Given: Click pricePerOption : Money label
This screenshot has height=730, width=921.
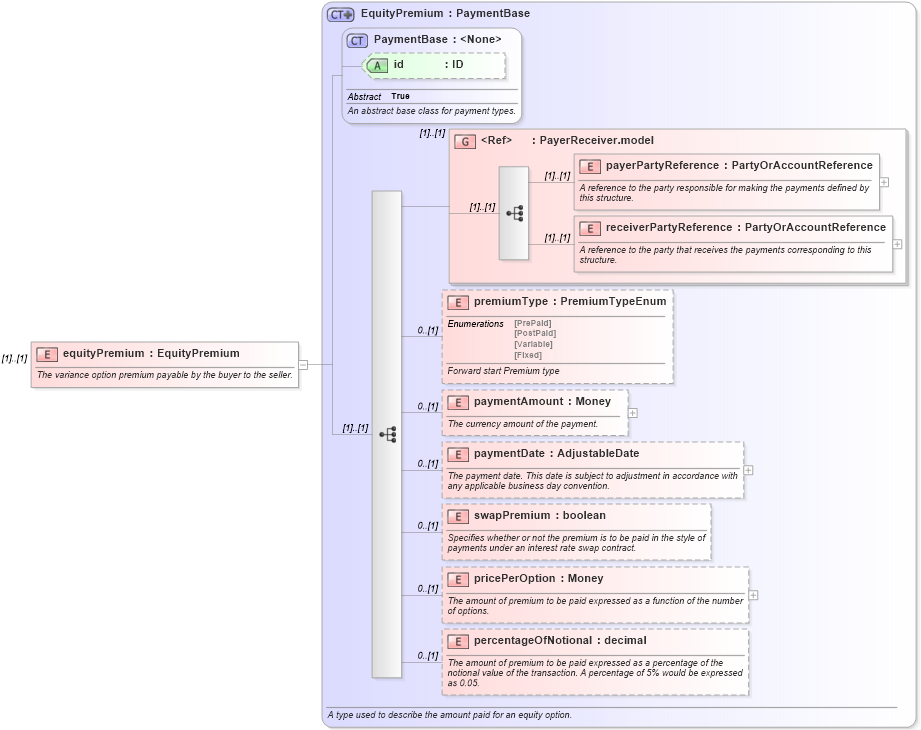Looking at the screenshot, I should 539,578.
